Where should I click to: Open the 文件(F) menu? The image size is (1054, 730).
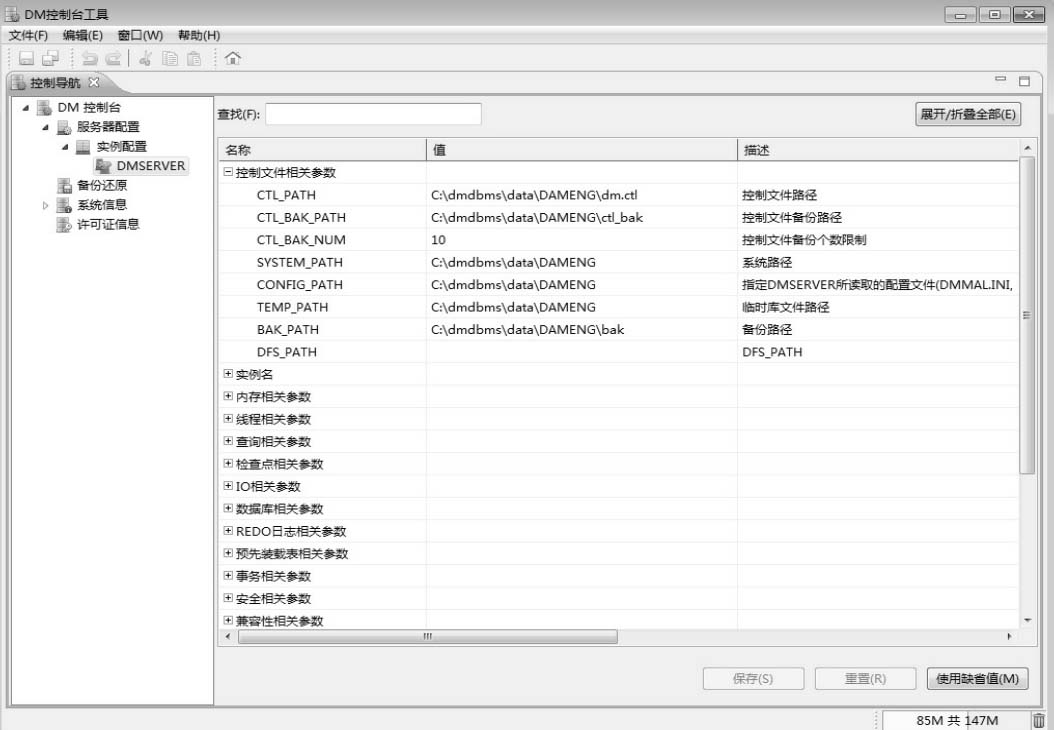click(28, 35)
